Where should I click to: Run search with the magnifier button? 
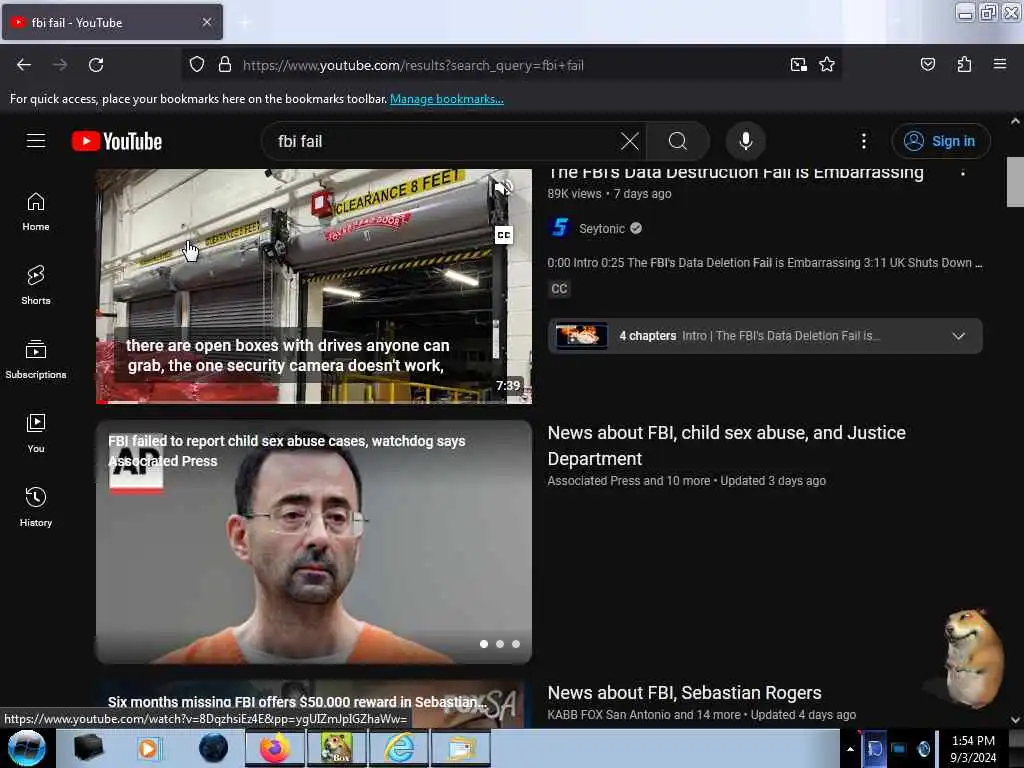678,141
